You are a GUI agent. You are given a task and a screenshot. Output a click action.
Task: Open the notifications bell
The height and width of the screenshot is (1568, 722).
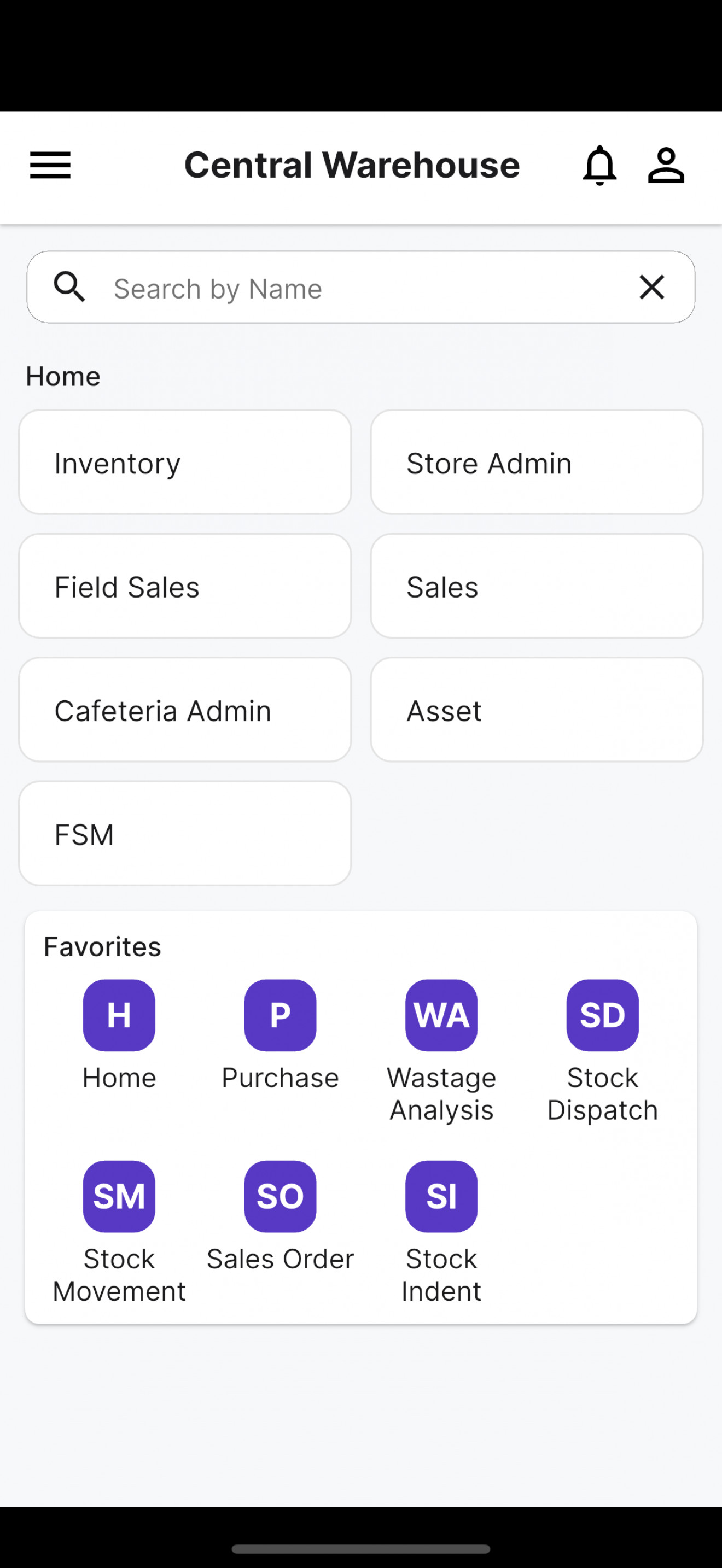599,165
